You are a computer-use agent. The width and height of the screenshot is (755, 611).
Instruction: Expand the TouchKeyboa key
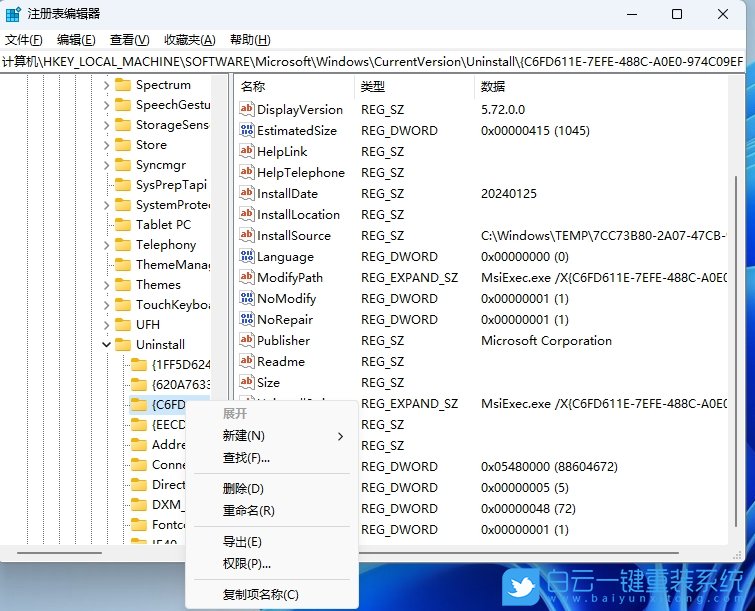point(106,305)
